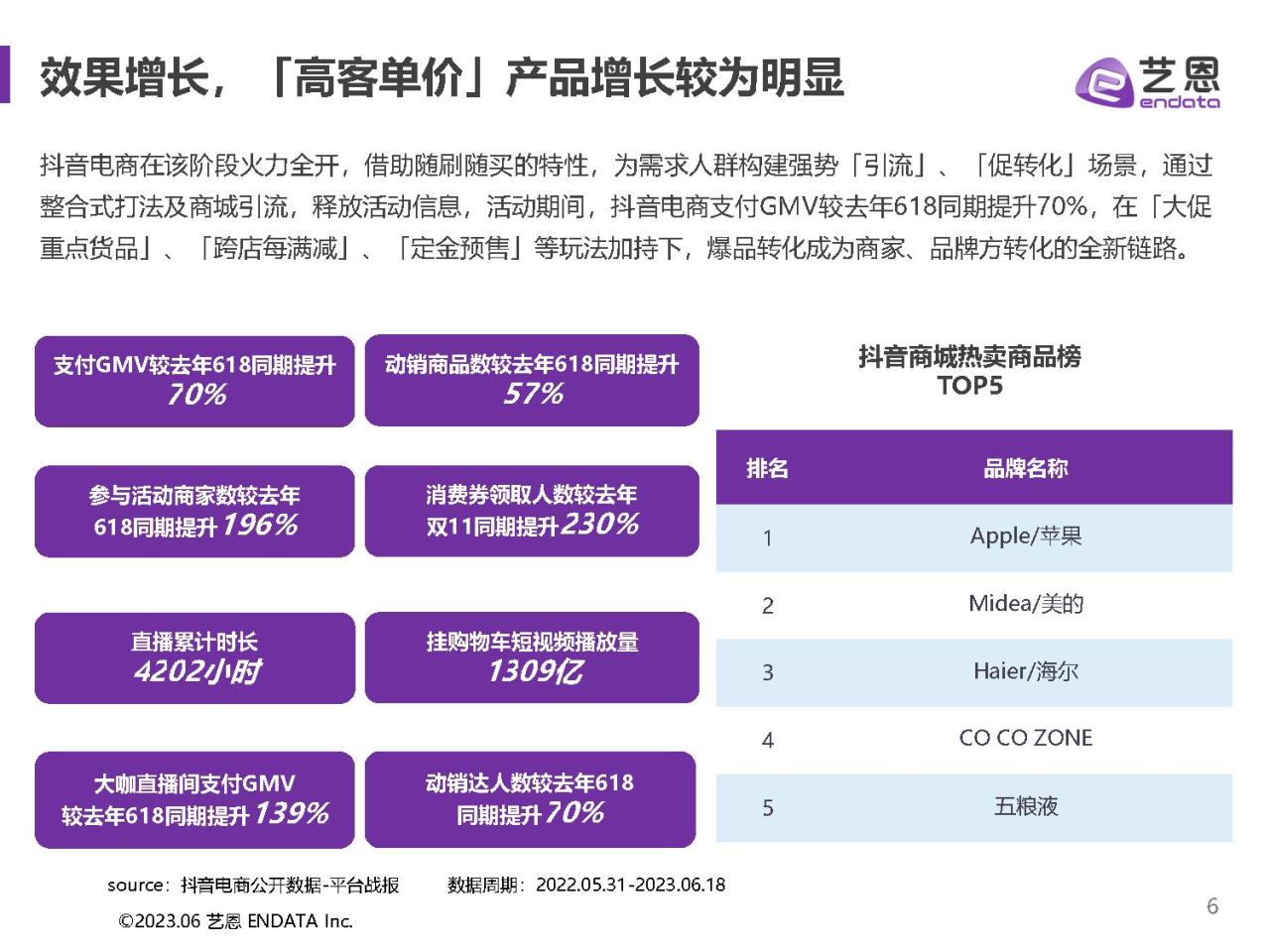Select the 消费券领取人数 230% card

pos(532,511)
